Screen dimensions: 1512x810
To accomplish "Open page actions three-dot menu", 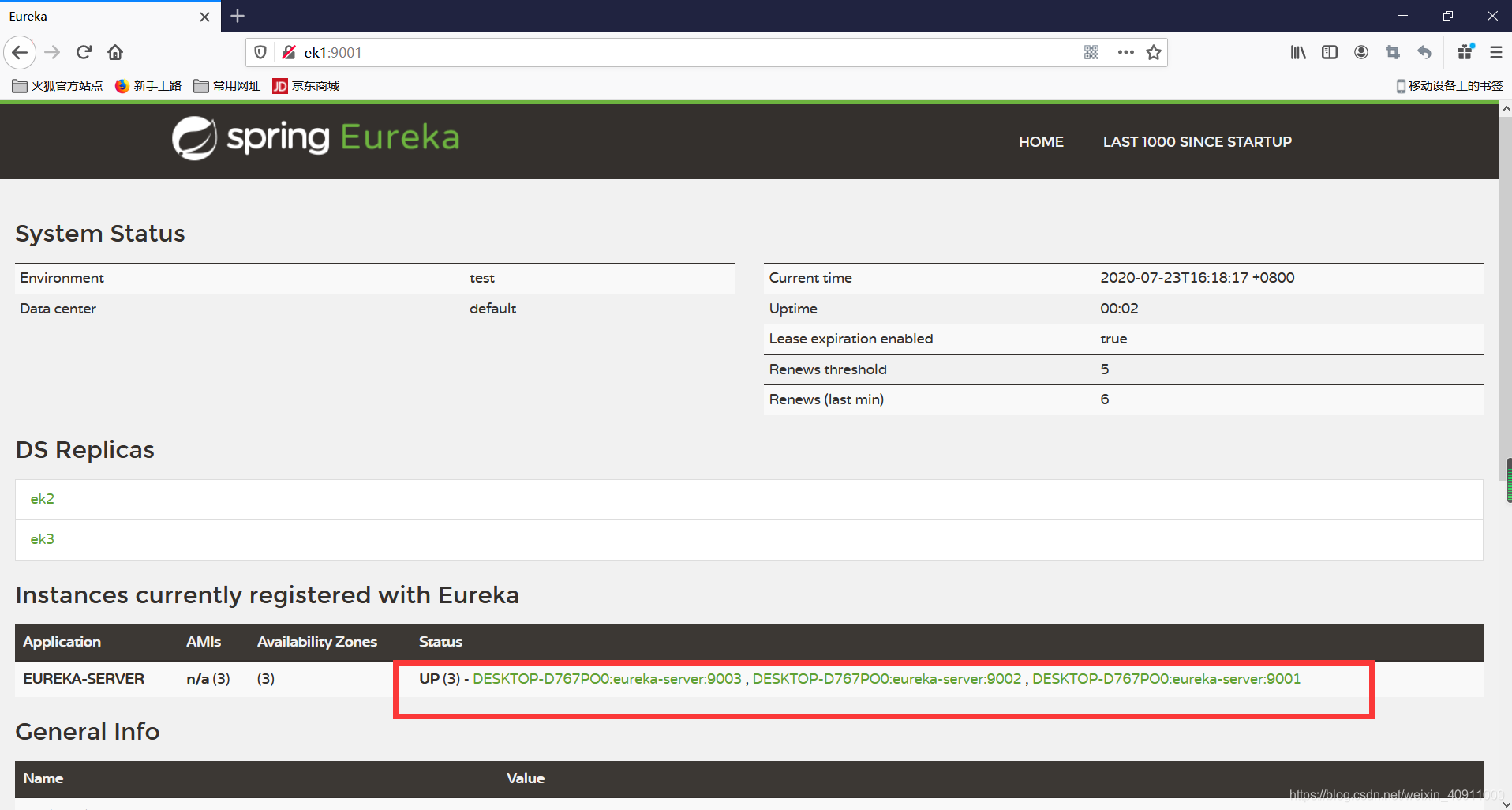I will tap(1126, 53).
